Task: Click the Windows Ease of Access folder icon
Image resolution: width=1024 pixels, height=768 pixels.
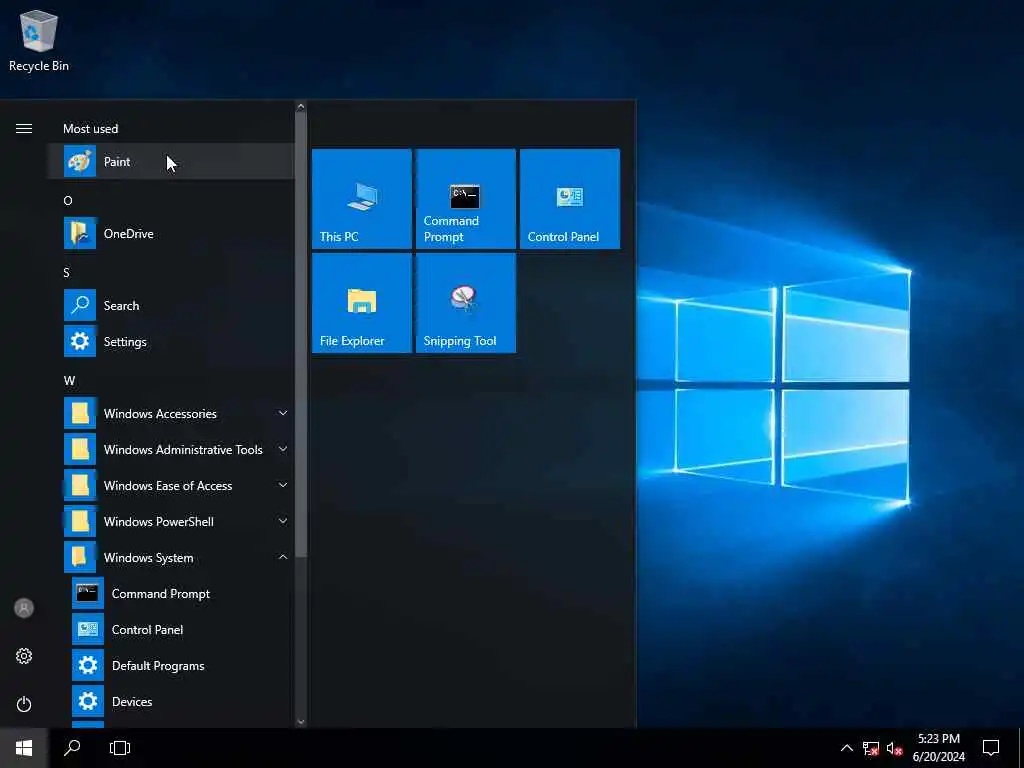Action: [x=80, y=485]
